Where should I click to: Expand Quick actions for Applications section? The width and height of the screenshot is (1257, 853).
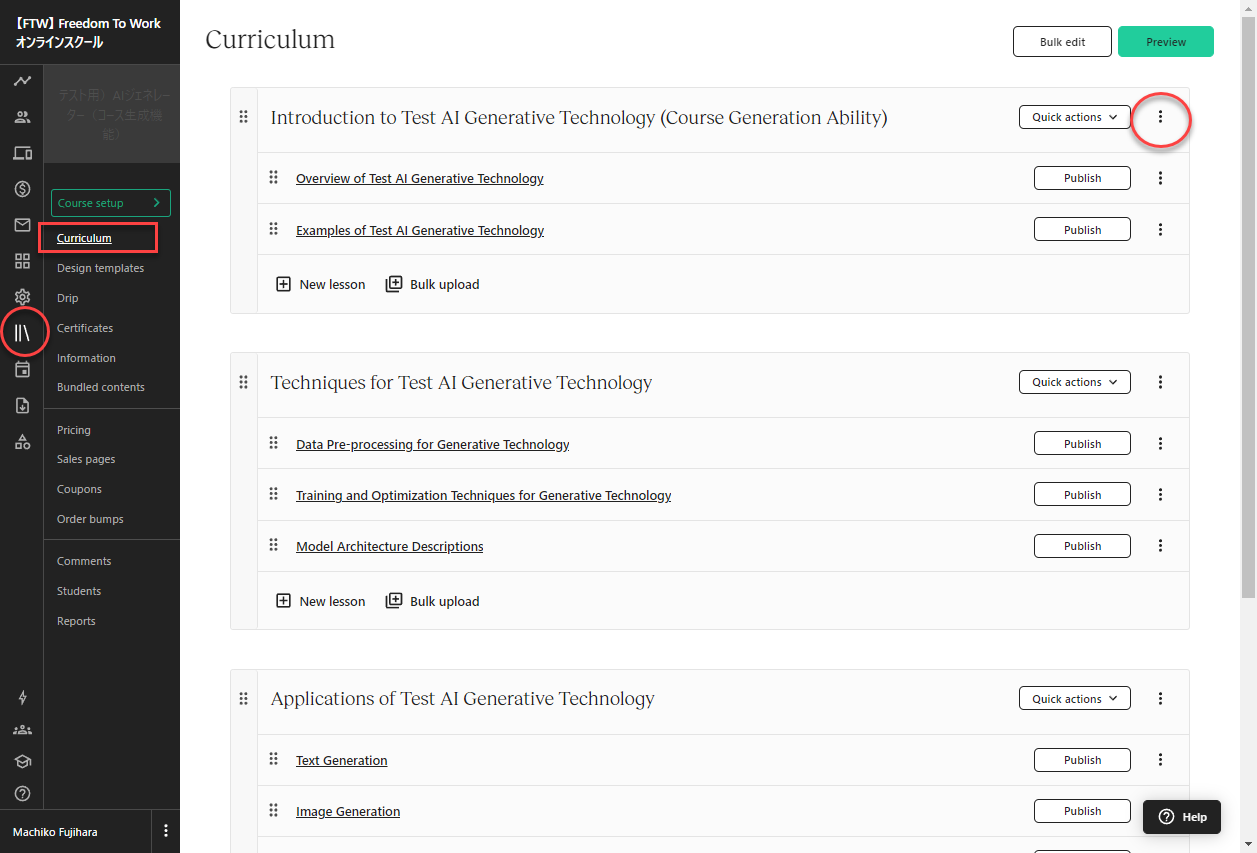[x=1074, y=699]
